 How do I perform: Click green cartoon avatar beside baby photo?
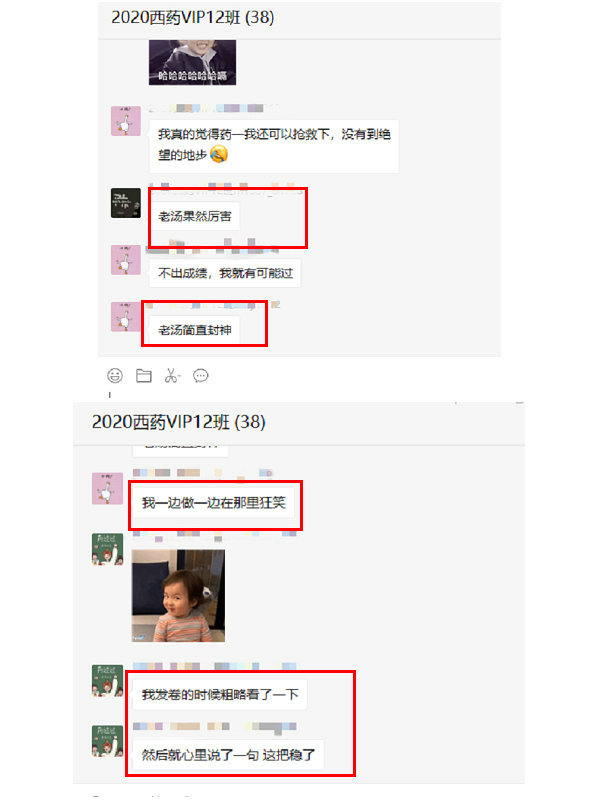[x=108, y=549]
